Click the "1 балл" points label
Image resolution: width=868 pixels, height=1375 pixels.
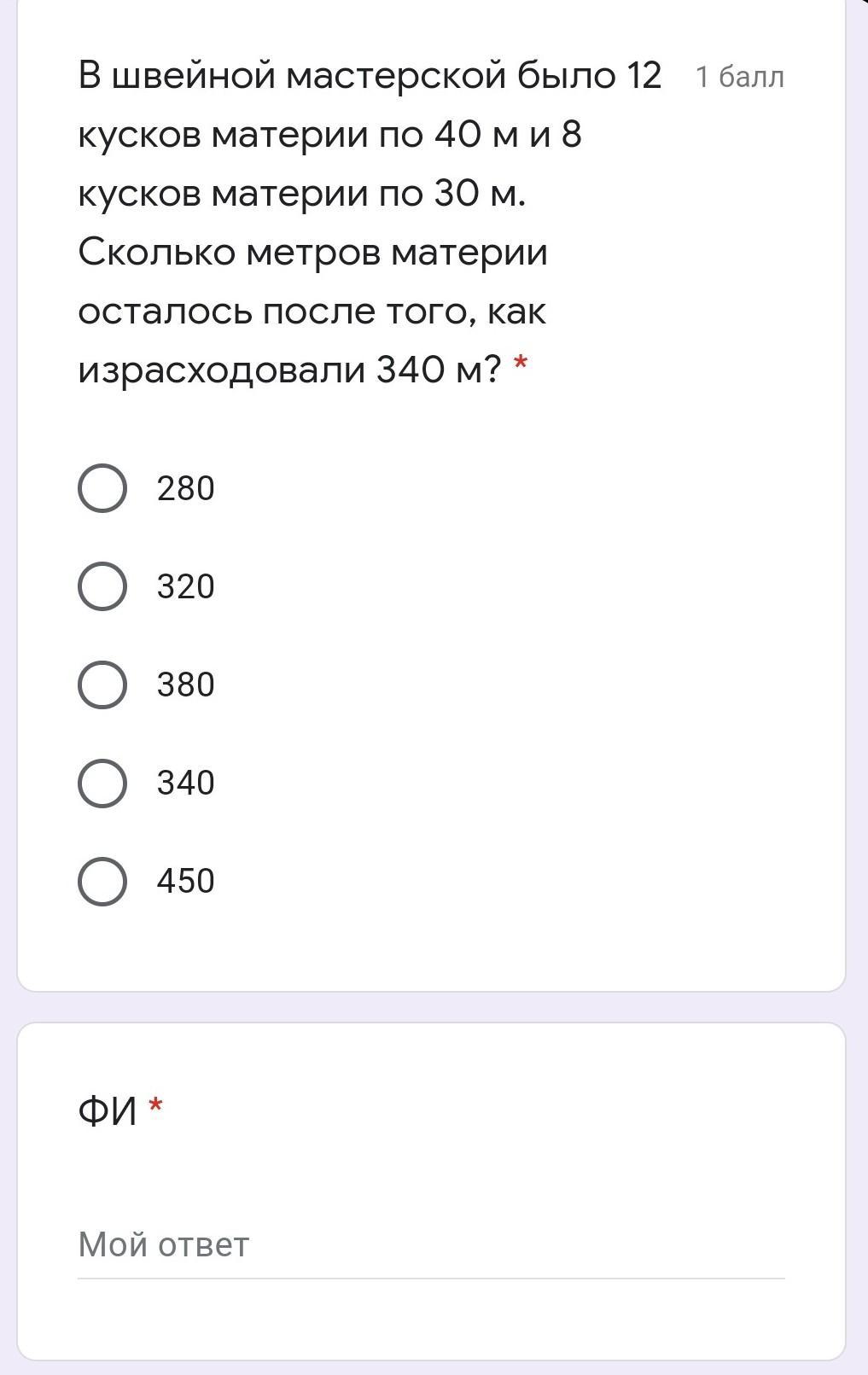point(739,77)
